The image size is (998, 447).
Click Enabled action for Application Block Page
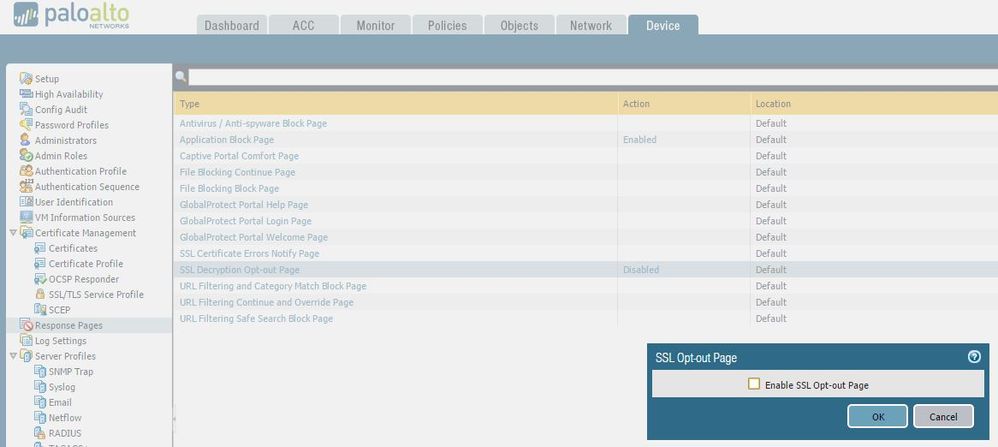640,139
